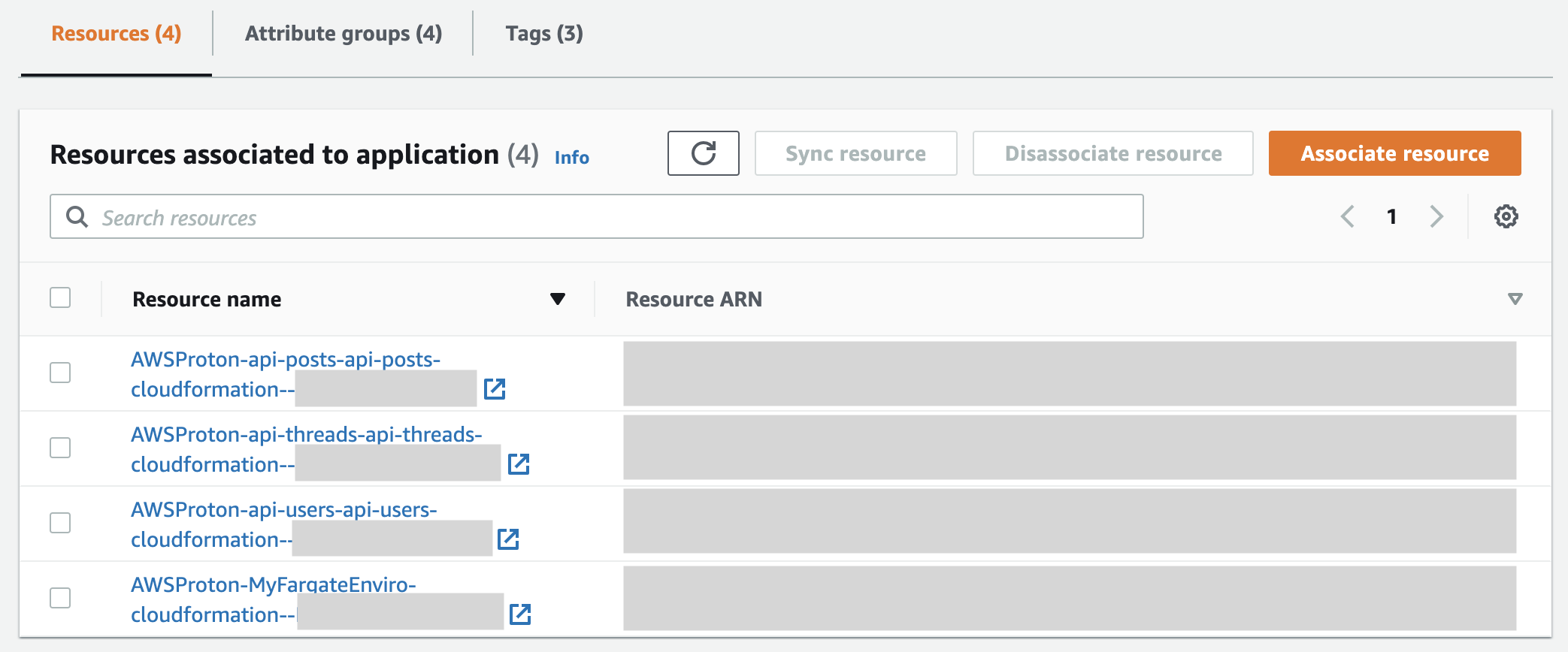Open external link for api-users resource
The width and height of the screenshot is (1568, 652).
[x=508, y=539]
